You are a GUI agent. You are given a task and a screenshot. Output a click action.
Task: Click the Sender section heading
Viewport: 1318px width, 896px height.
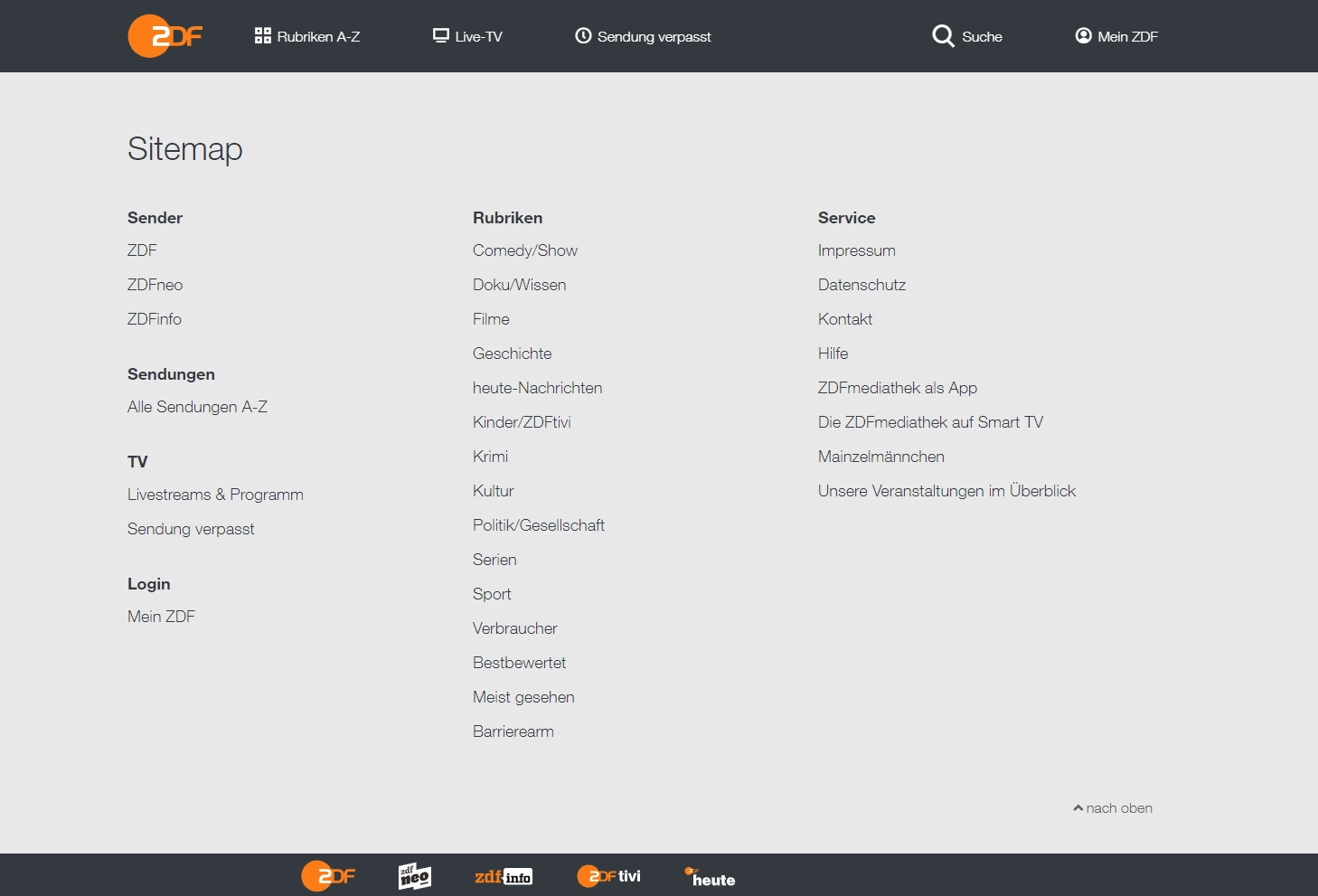click(155, 218)
